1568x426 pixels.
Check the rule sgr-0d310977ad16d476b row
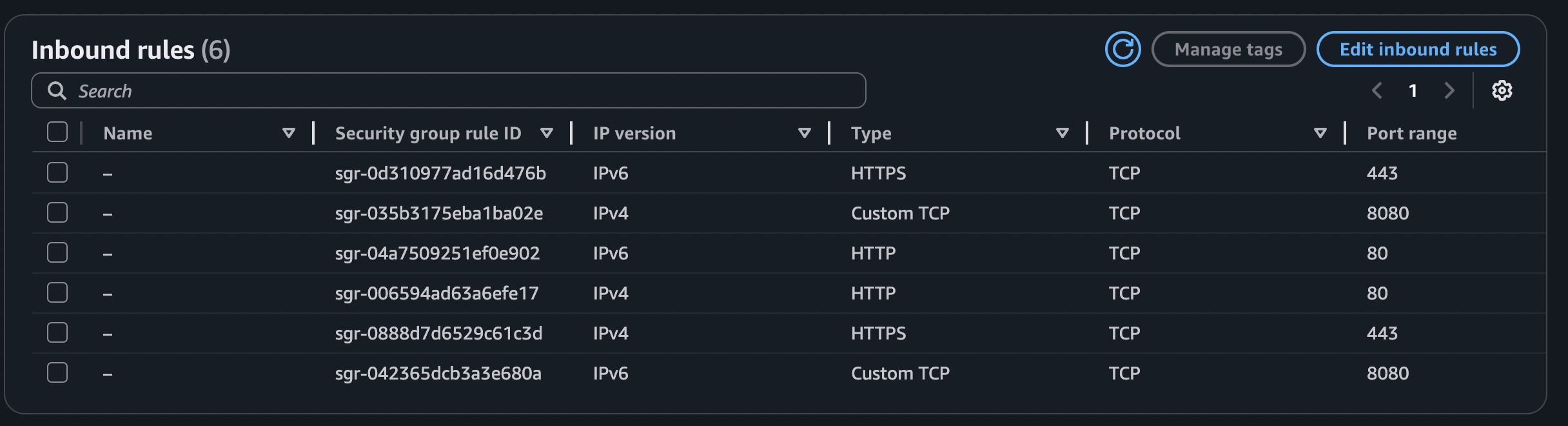pyautogui.click(x=57, y=173)
